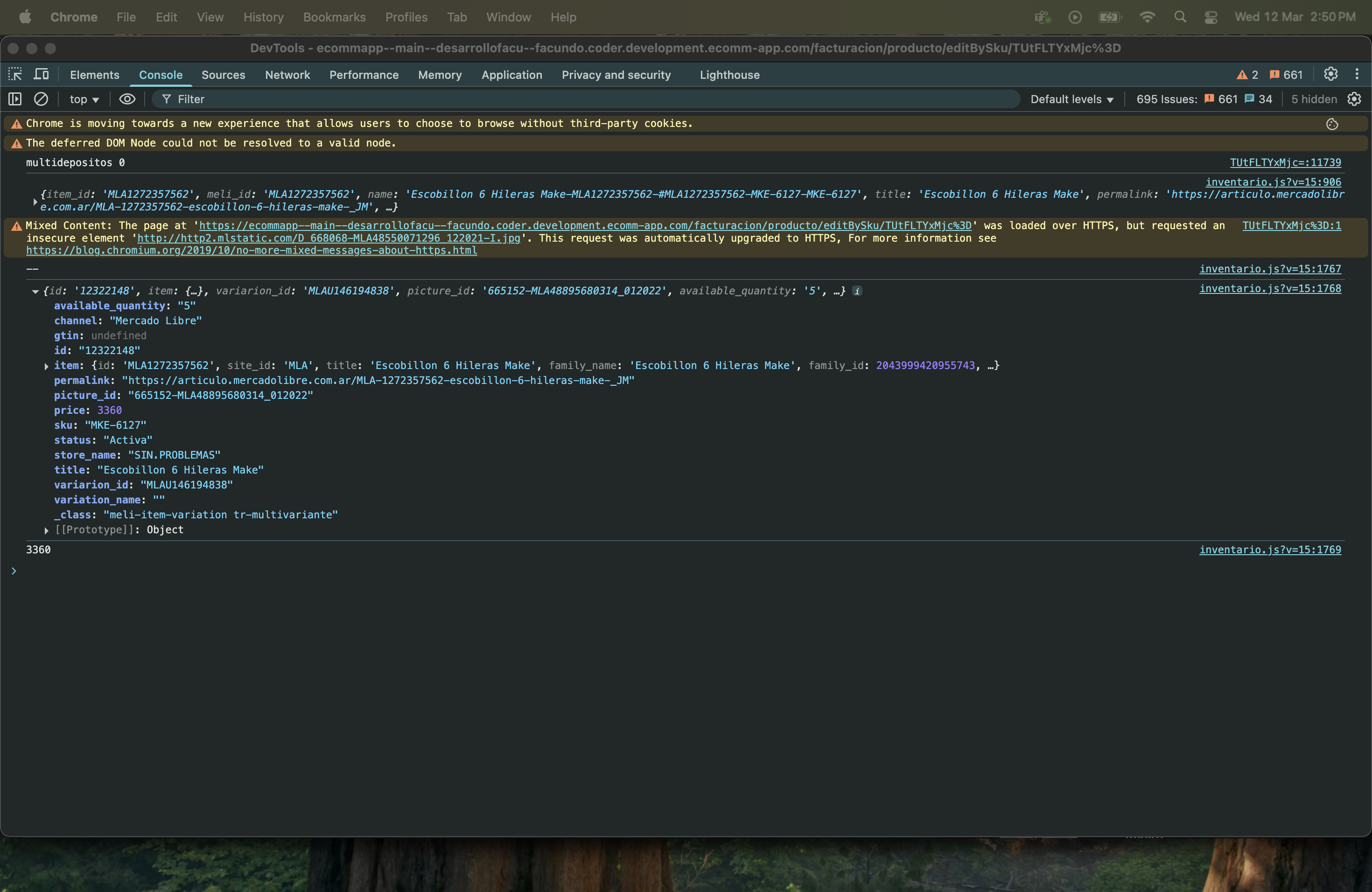Click the info icon beside the expanded object
Viewport: 1372px width, 892px height.
tap(857, 291)
